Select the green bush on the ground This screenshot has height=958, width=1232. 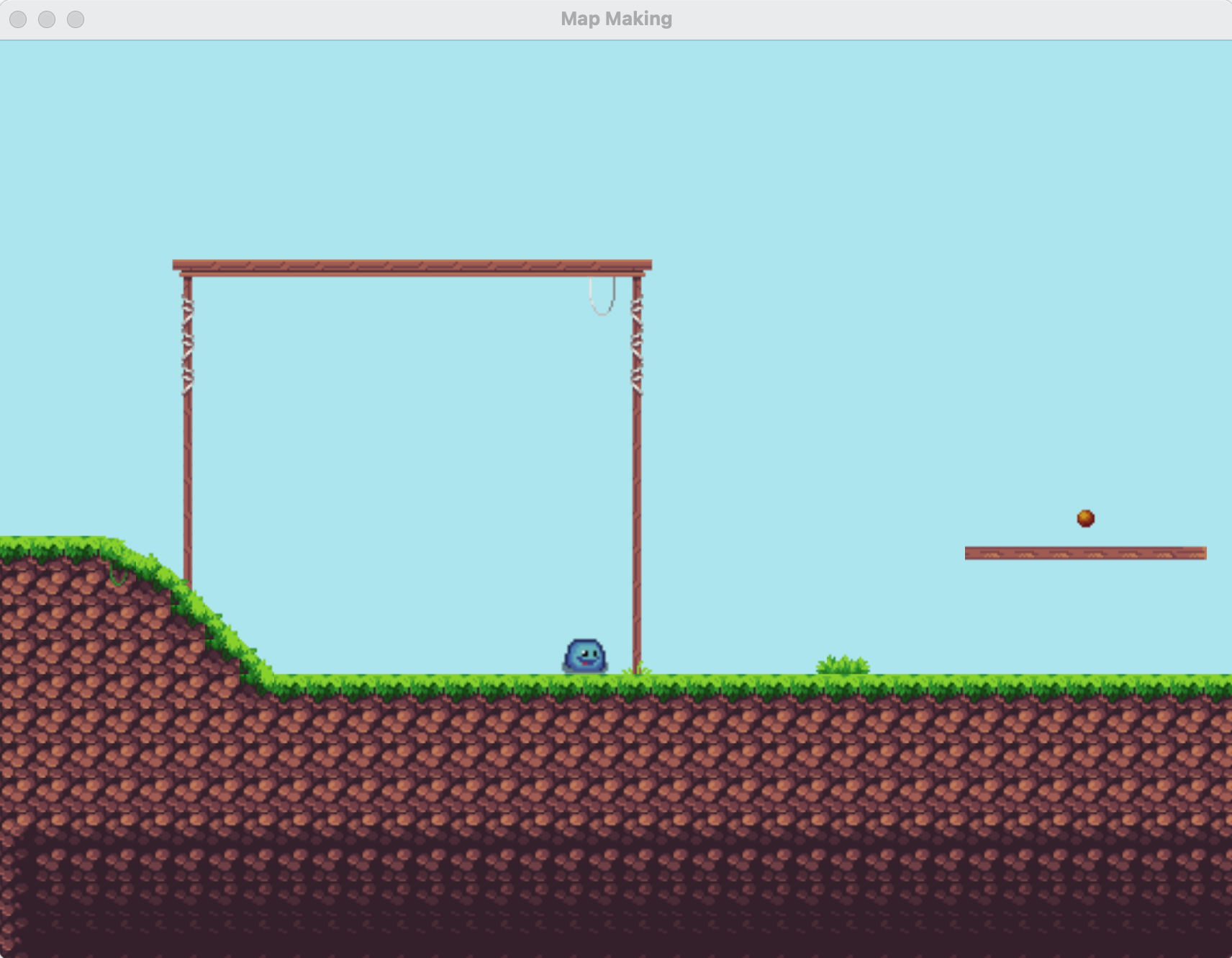click(843, 666)
